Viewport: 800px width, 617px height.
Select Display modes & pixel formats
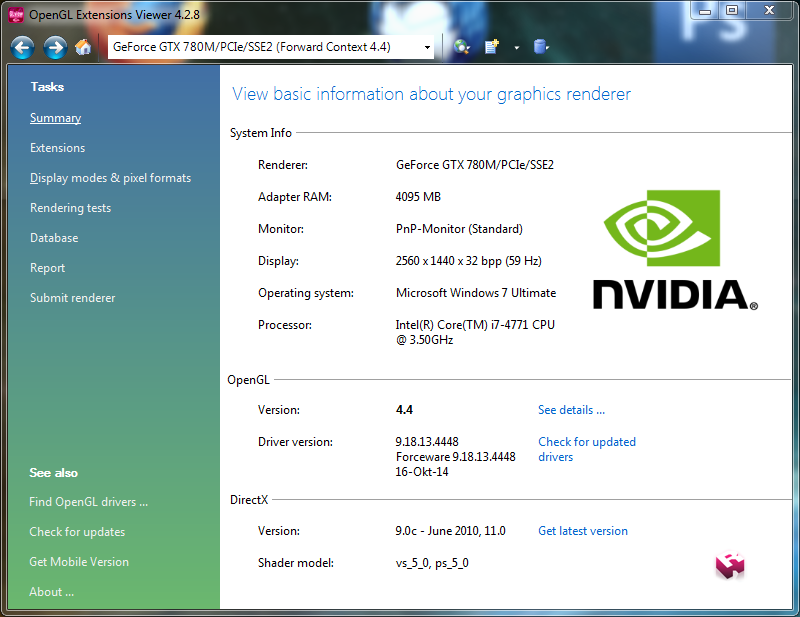pyautogui.click(x=110, y=178)
